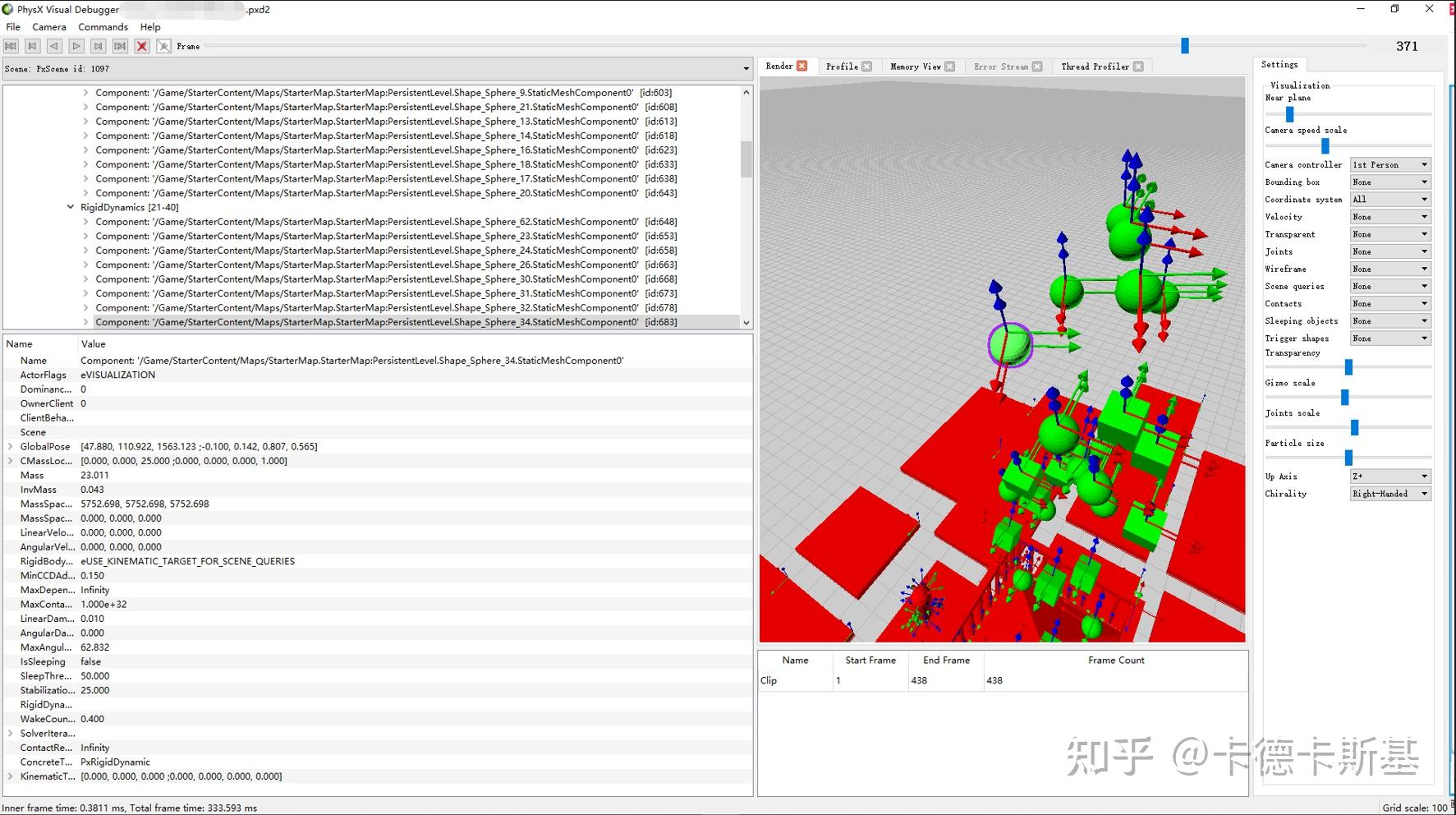
Task: Expand the GlobalPose property
Action: tap(10, 447)
